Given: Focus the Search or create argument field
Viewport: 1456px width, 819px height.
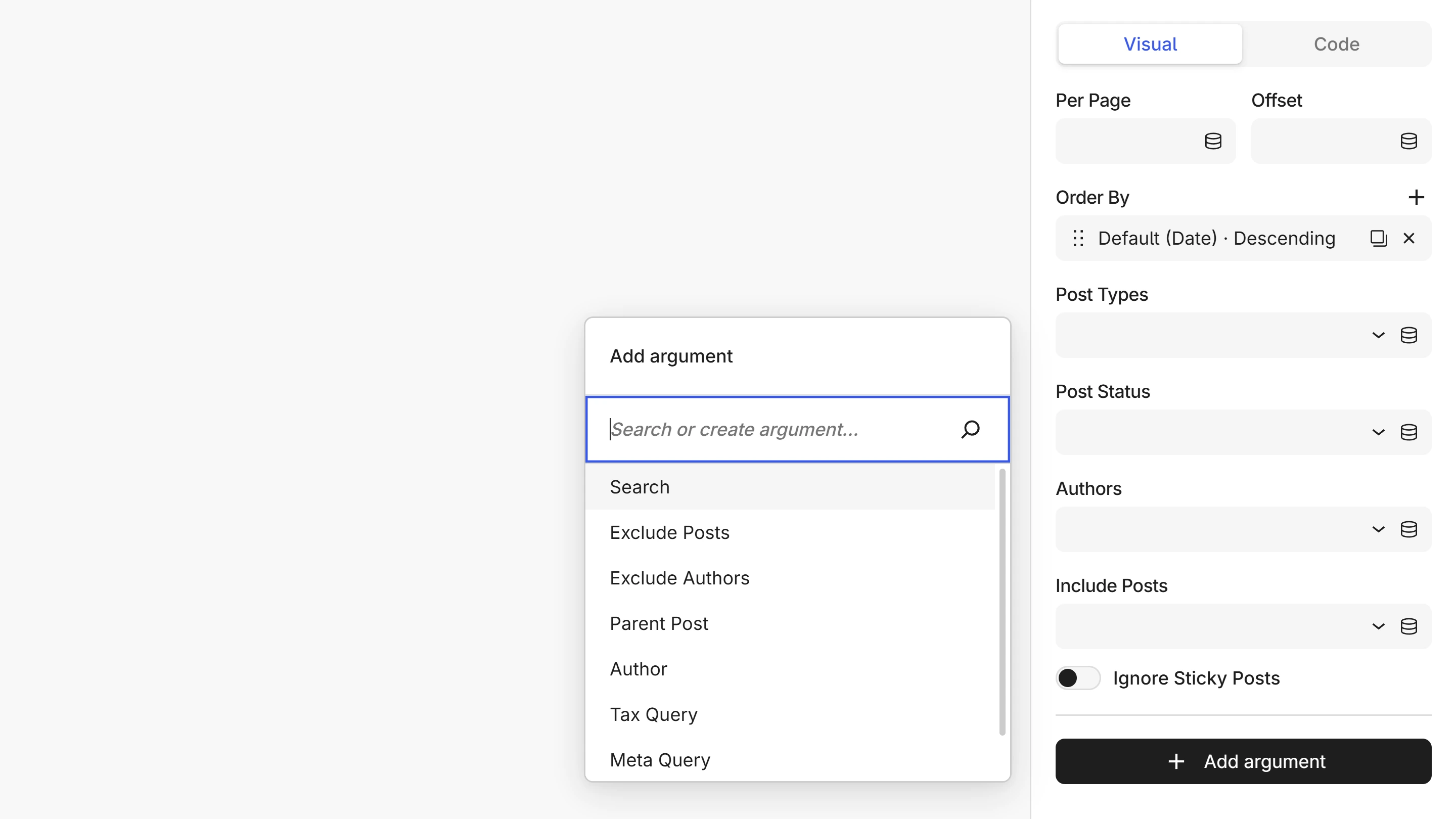Looking at the screenshot, I should pyautogui.click(x=797, y=430).
